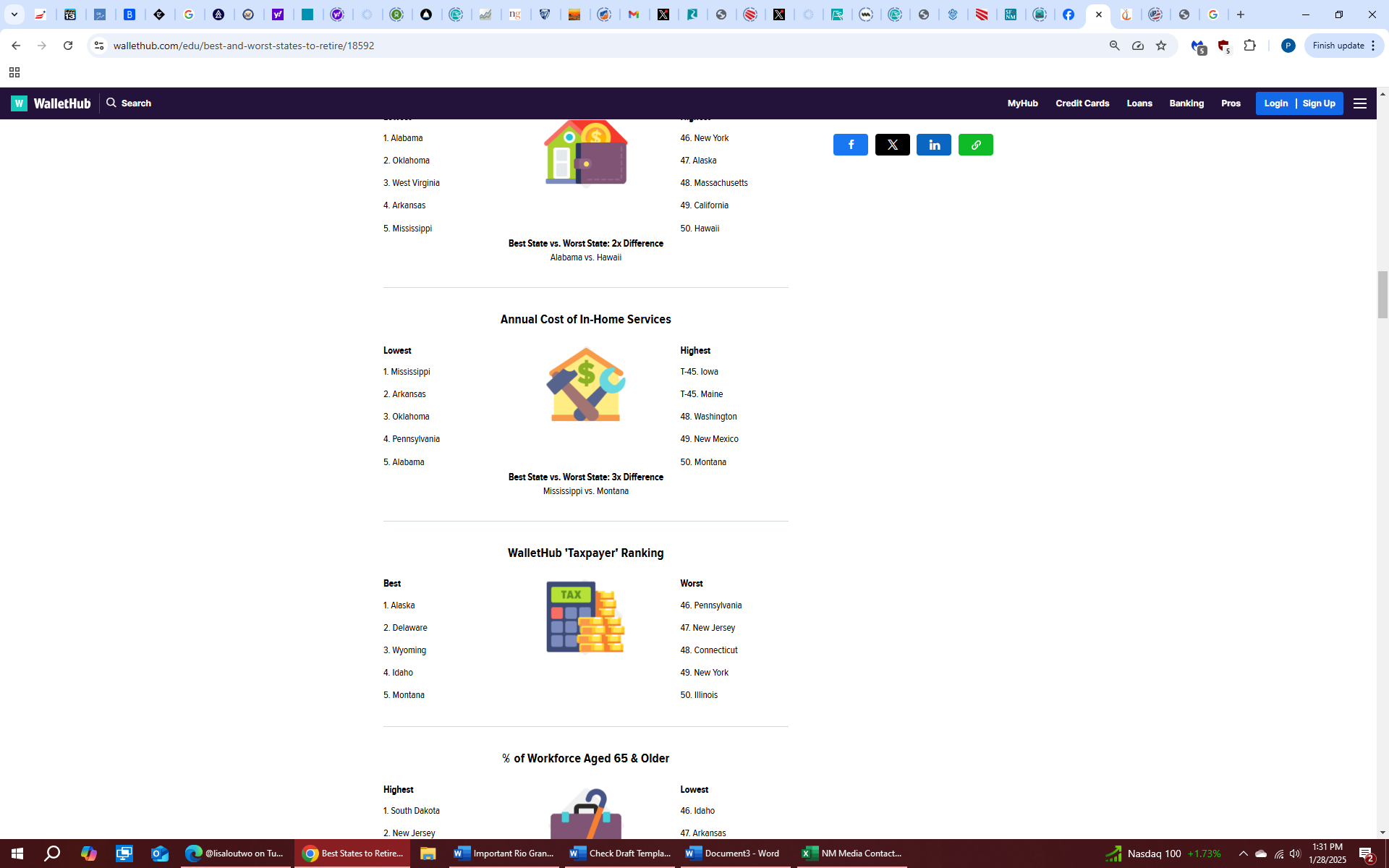Open the Banking menu item
This screenshot has height=868, width=1389.
pos(1186,103)
